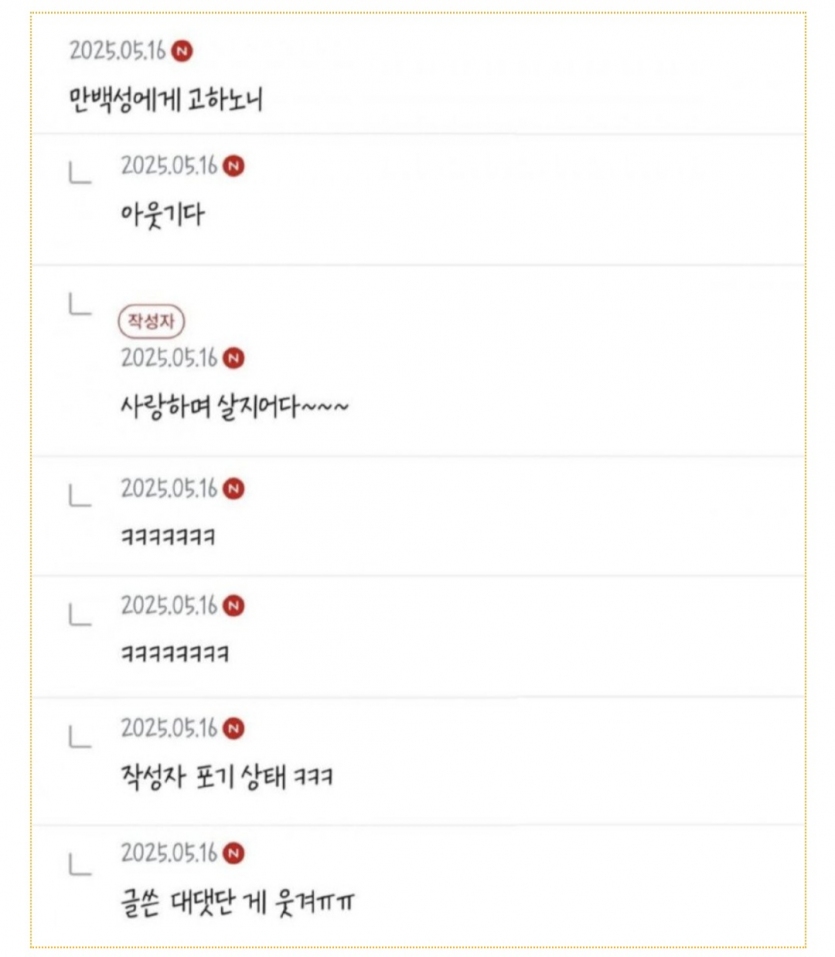This screenshot has height=957, width=835.
Task: Select the reply '작성자 포기 상태 ㅋㅋㅋ'
Action: click(x=226, y=776)
